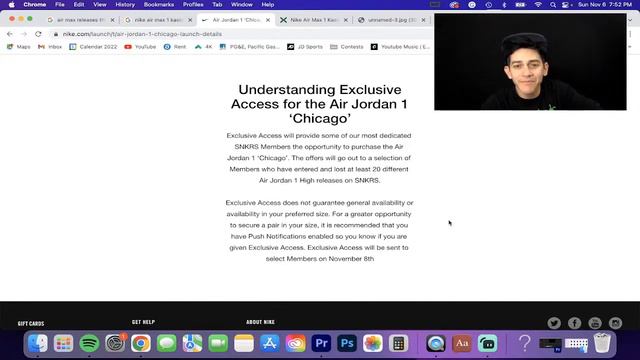Reload the Nike page
The image size is (640, 360).
tap(38, 34)
